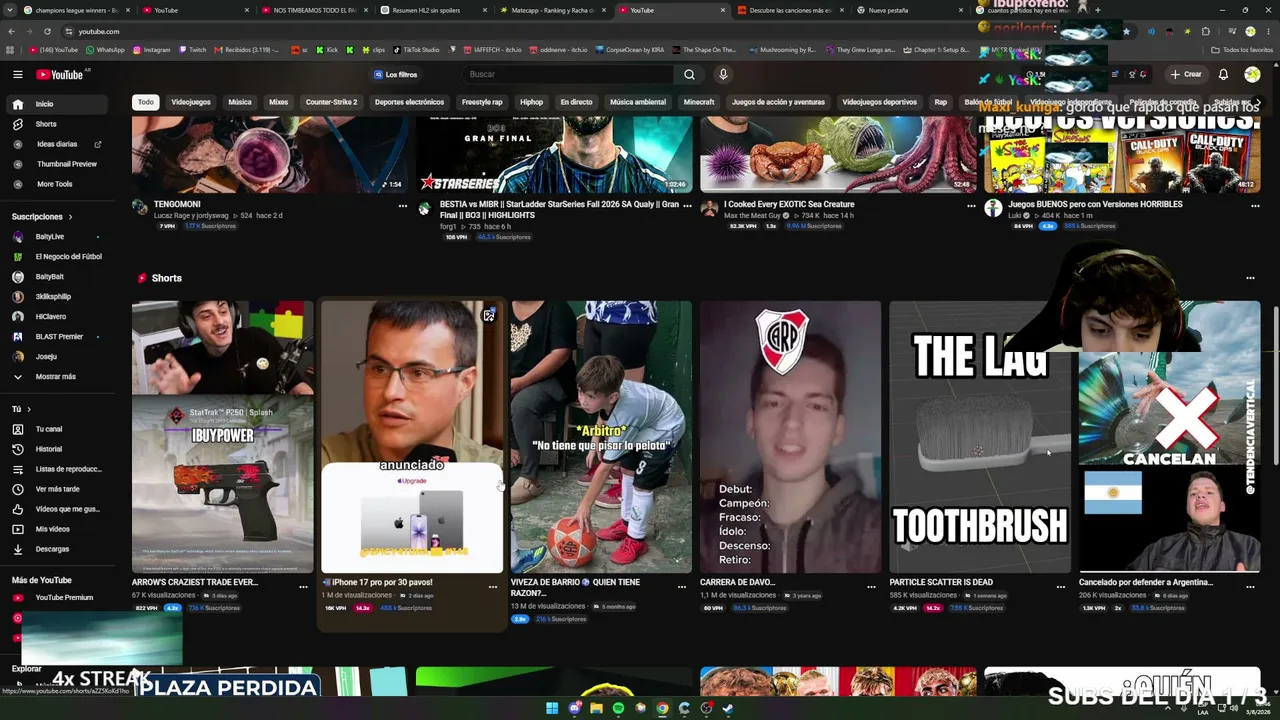1280x720 pixels.
Task: Open options for I Cooked Every EXOTIC video
Action: [971, 206]
